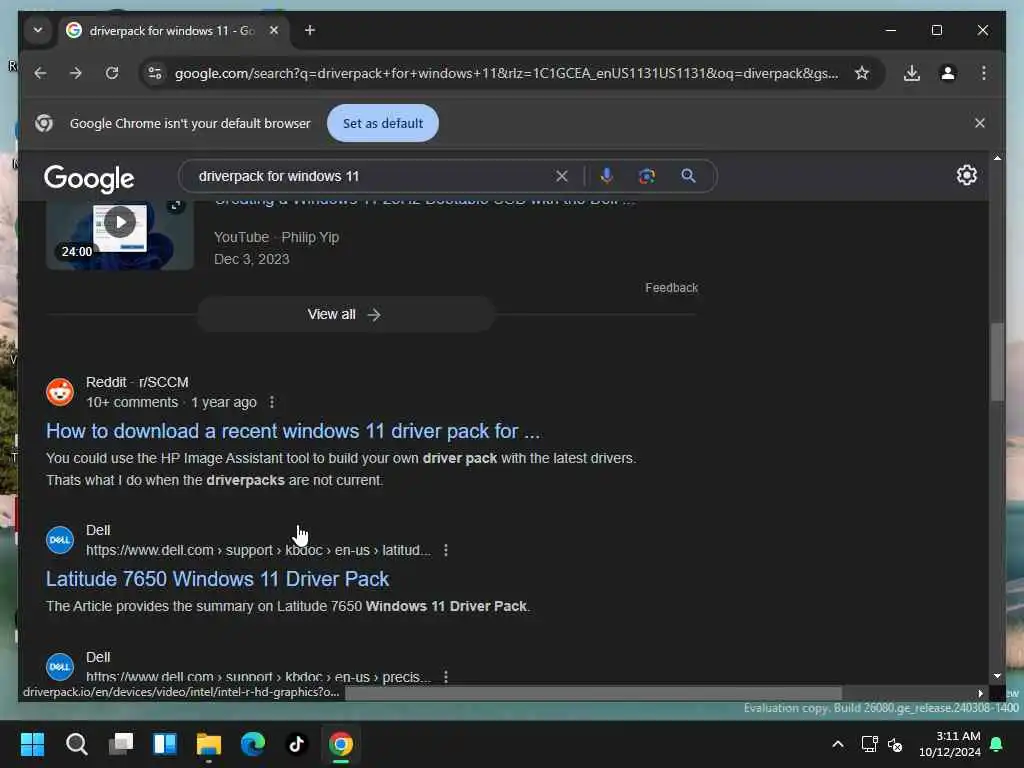Click the address bar URL
This screenshot has width=1024, height=768.
click(x=506, y=73)
